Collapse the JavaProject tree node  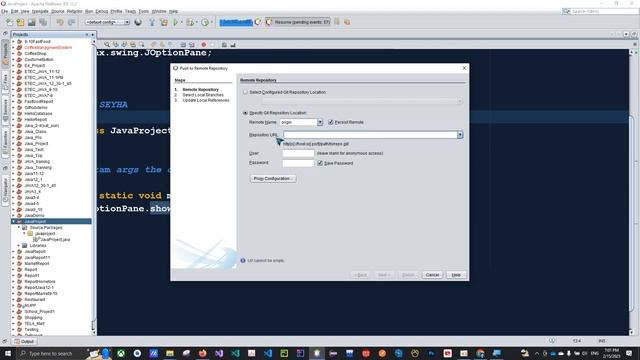coord(13,221)
